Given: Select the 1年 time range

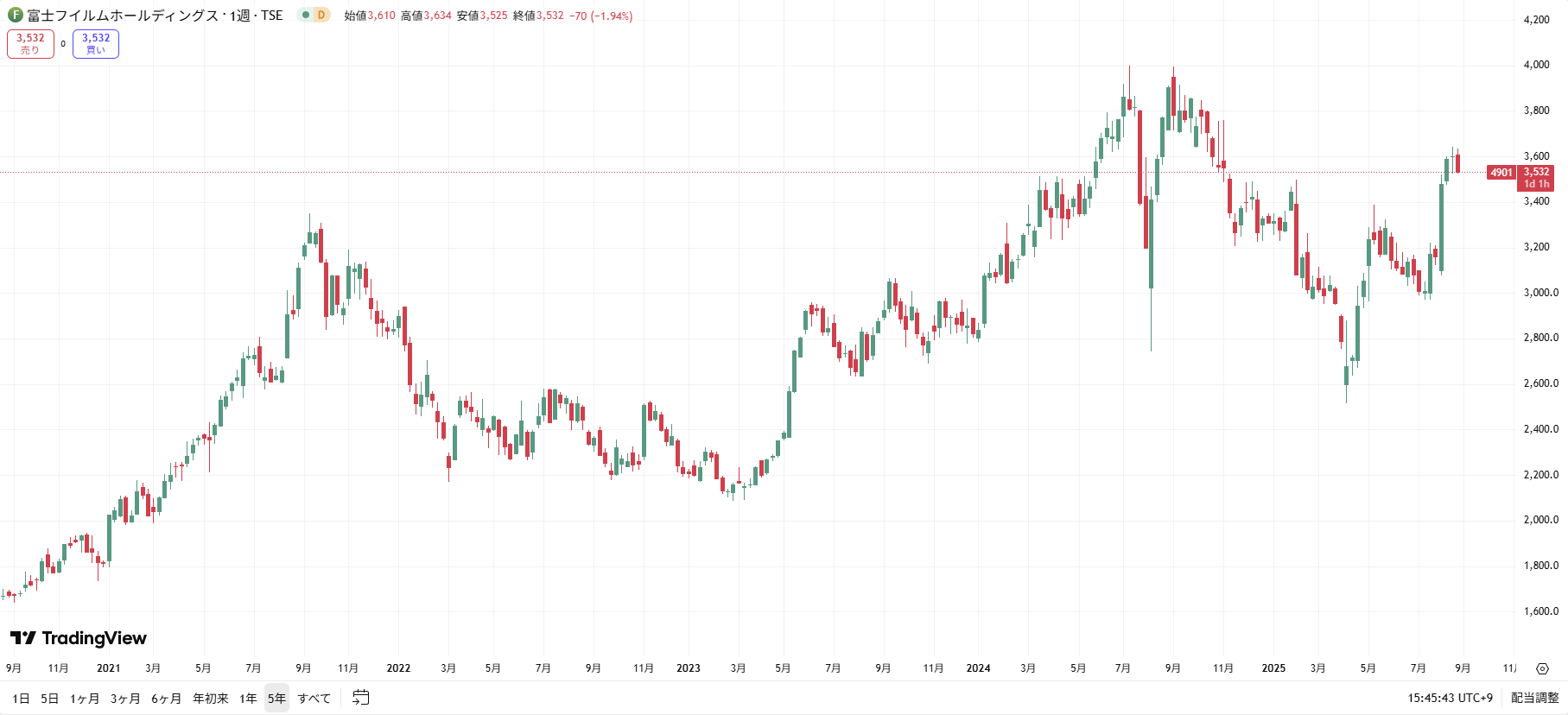Looking at the screenshot, I should [x=248, y=698].
